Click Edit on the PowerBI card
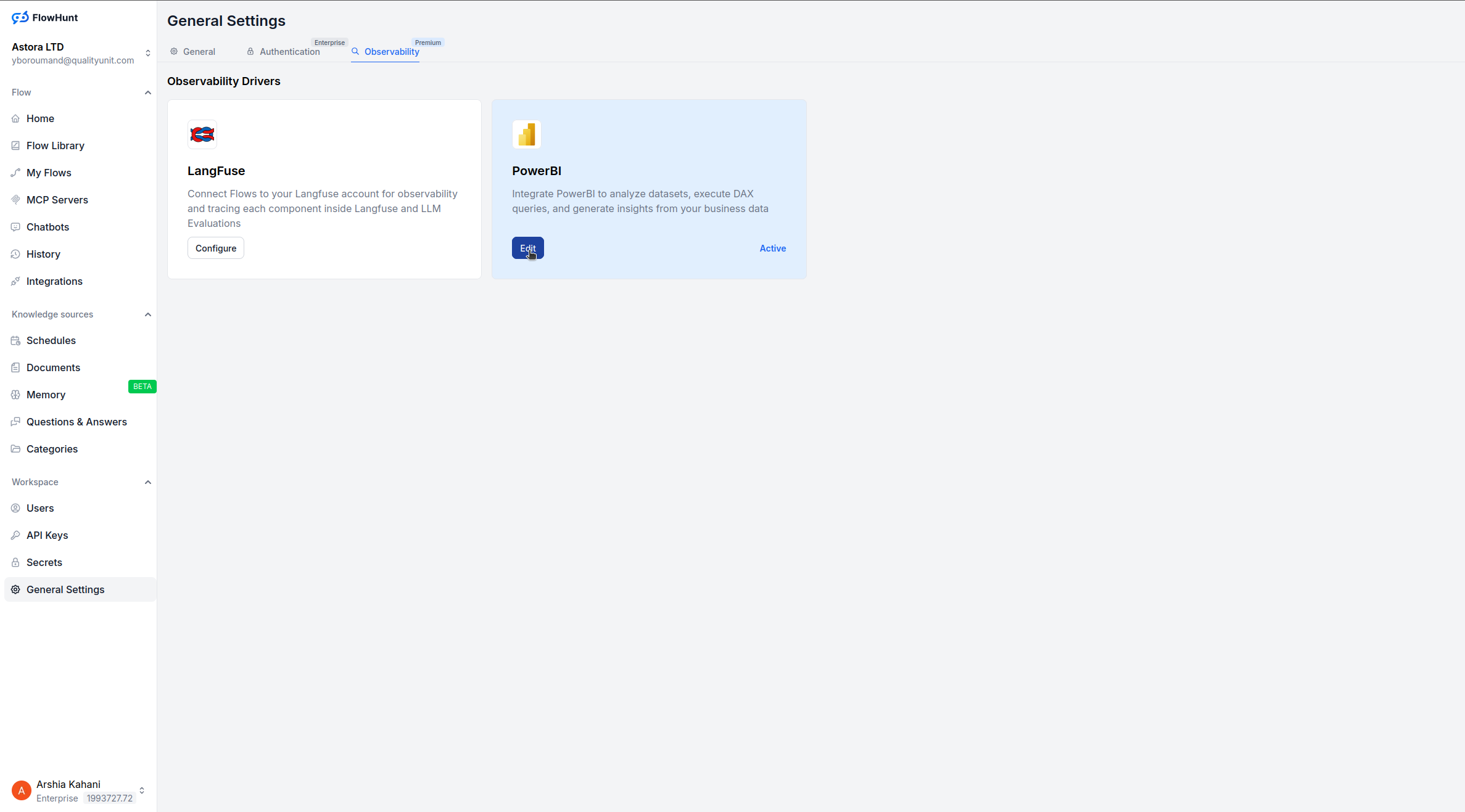 click(527, 248)
